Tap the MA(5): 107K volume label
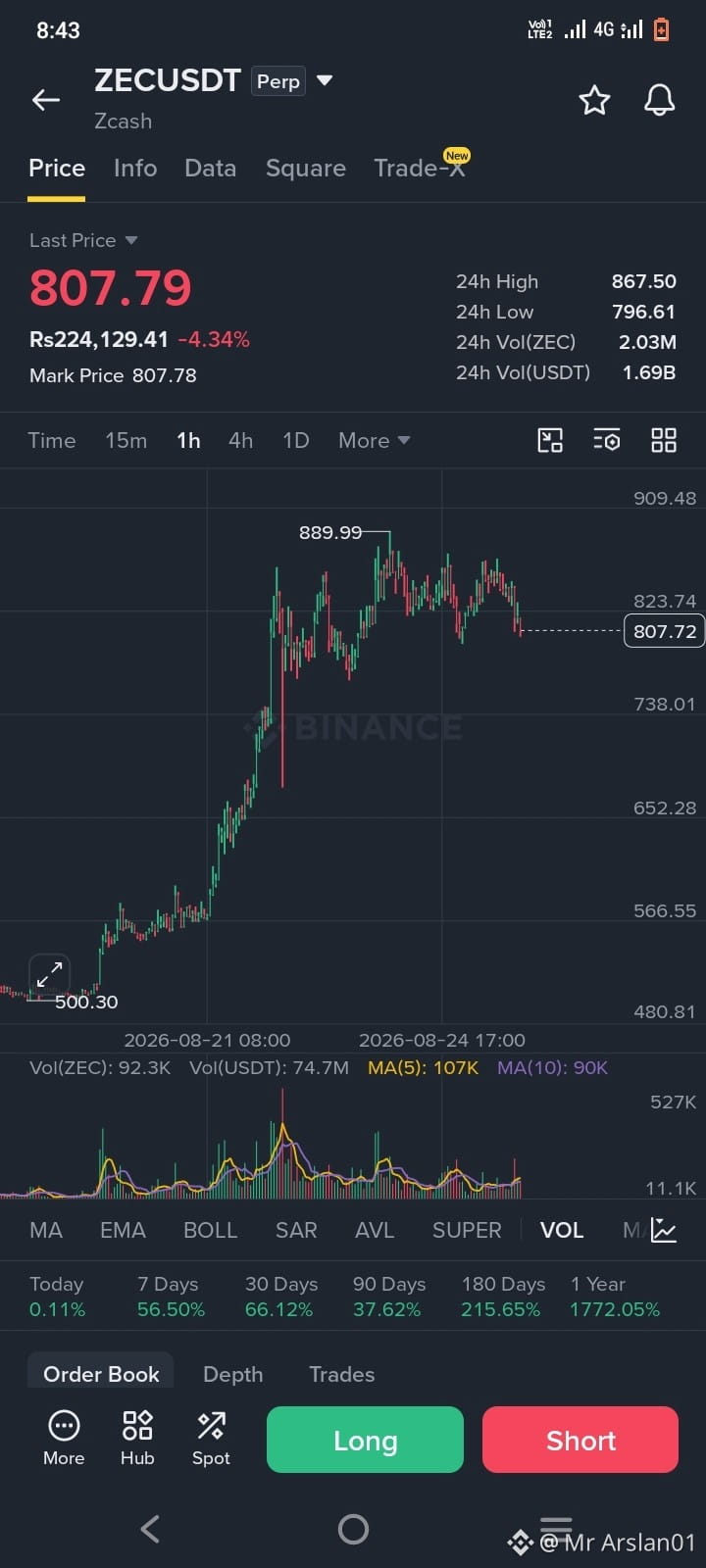This screenshot has height=1568, width=706. click(423, 1067)
